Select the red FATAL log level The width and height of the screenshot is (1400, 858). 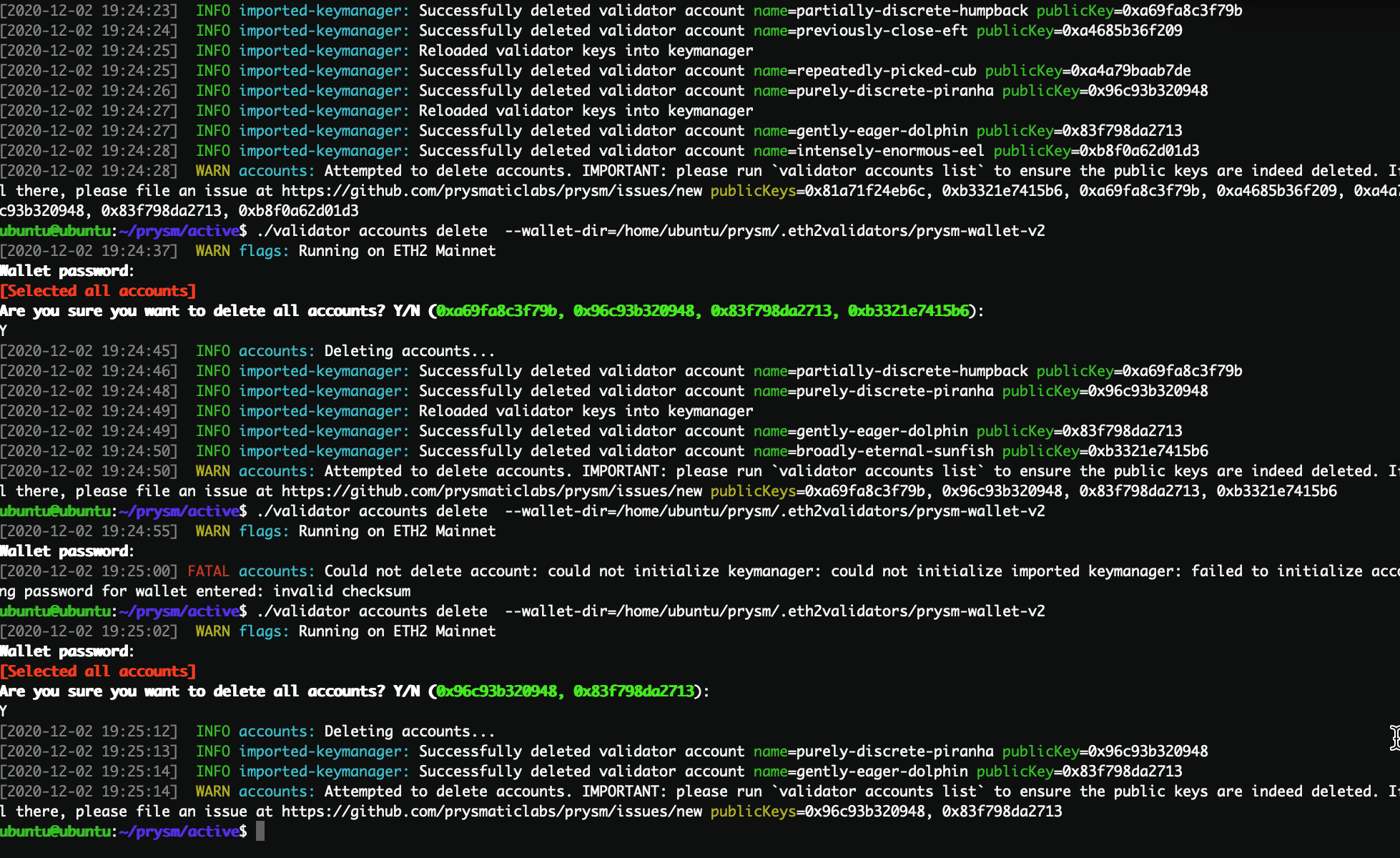[x=209, y=571]
